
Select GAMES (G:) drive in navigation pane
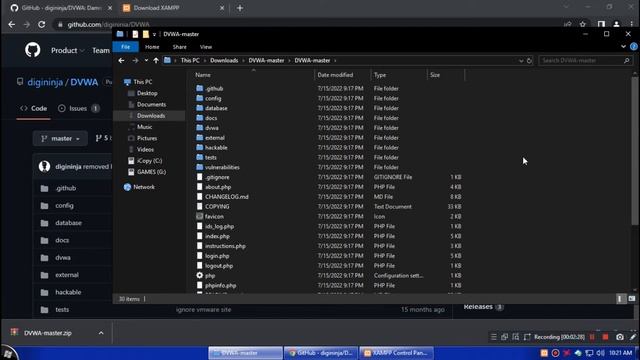[151, 172]
